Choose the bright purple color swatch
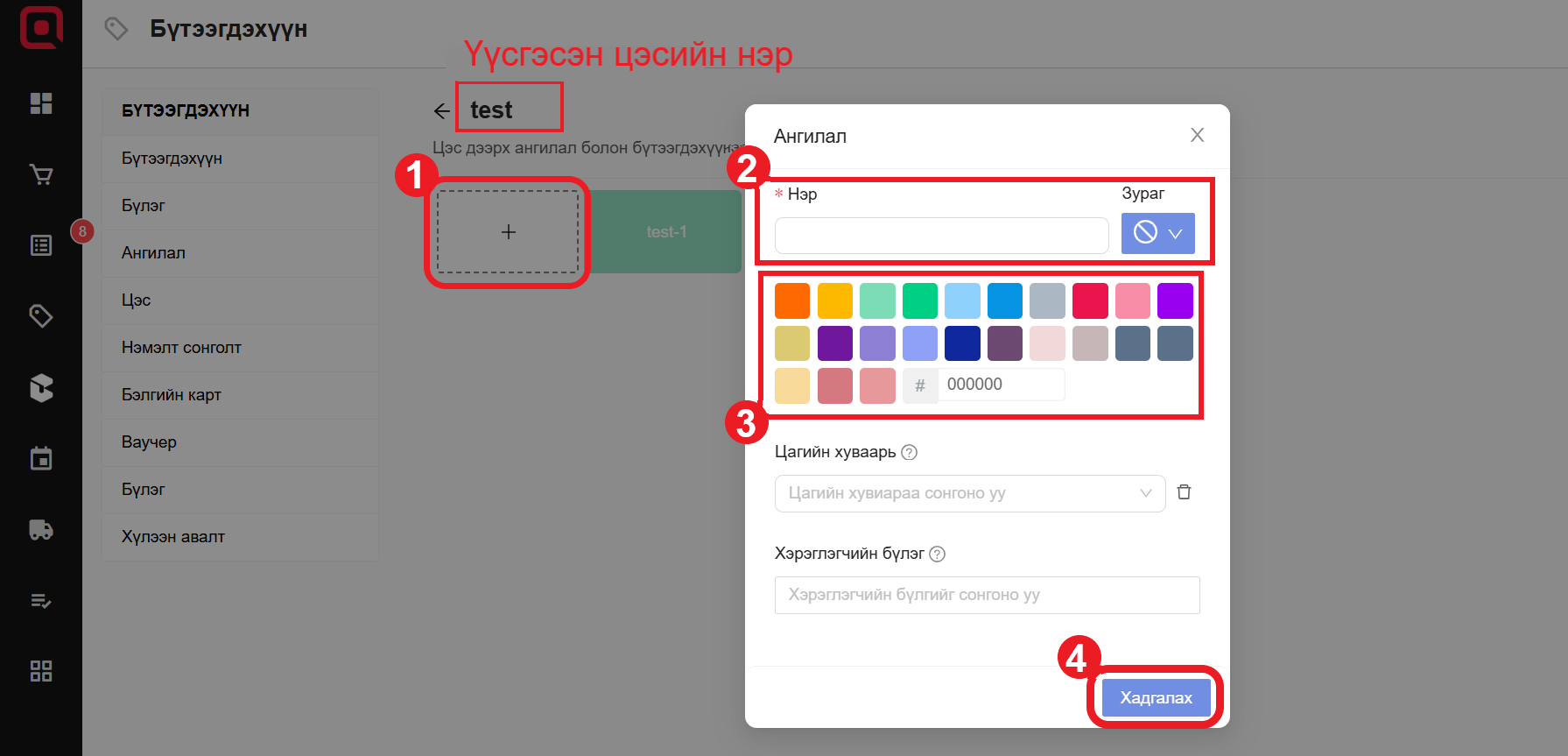Viewport: 1568px width, 756px height. coord(1175,300)
